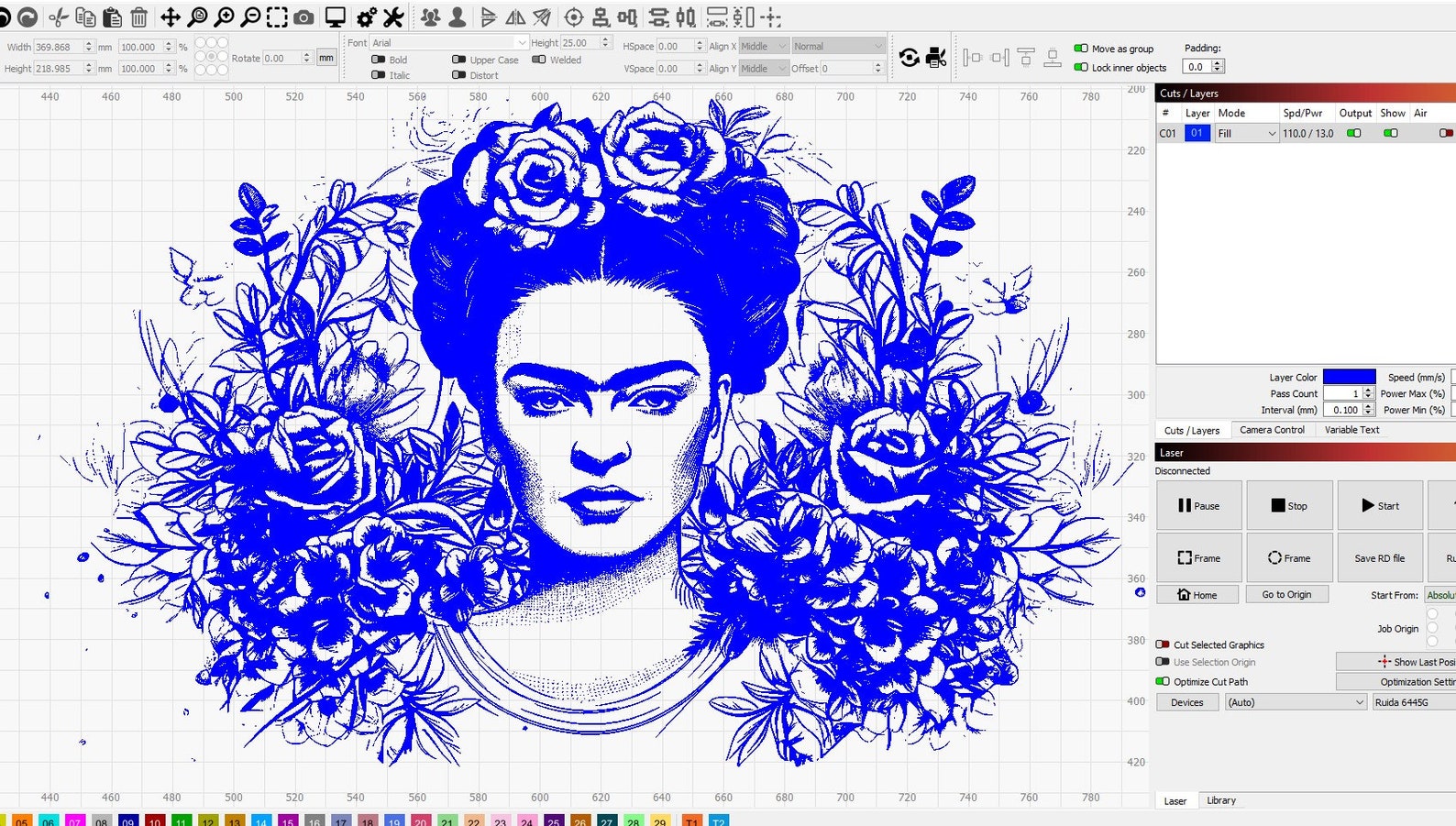1456x826 pixels.
Task: Toggle Show switch for layer C01
Action: click(1391, 133)
